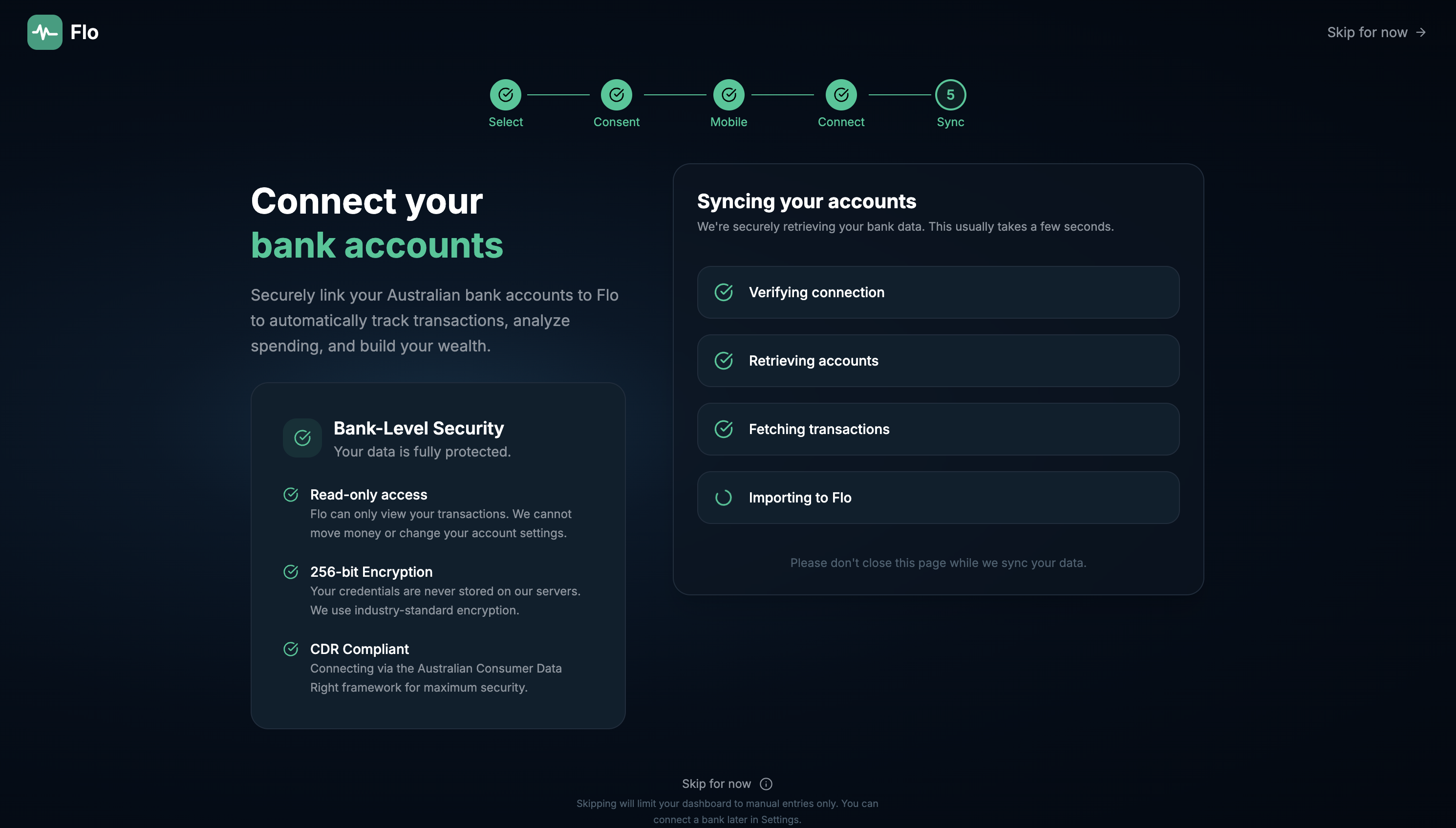Click the spinner icon on Importing to Flo
The height and width of the screenshot is (828, 1456).
tap(724, 498)
